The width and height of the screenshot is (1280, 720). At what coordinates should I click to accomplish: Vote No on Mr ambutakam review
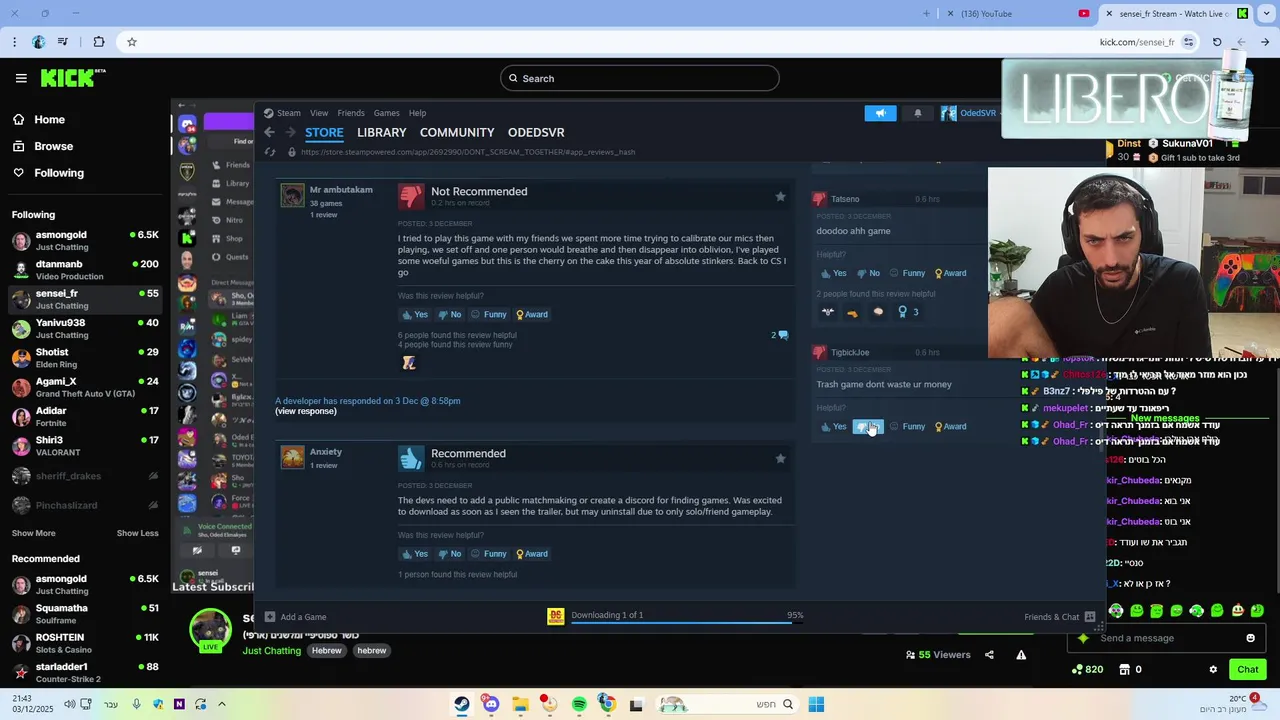coord(450,314)
